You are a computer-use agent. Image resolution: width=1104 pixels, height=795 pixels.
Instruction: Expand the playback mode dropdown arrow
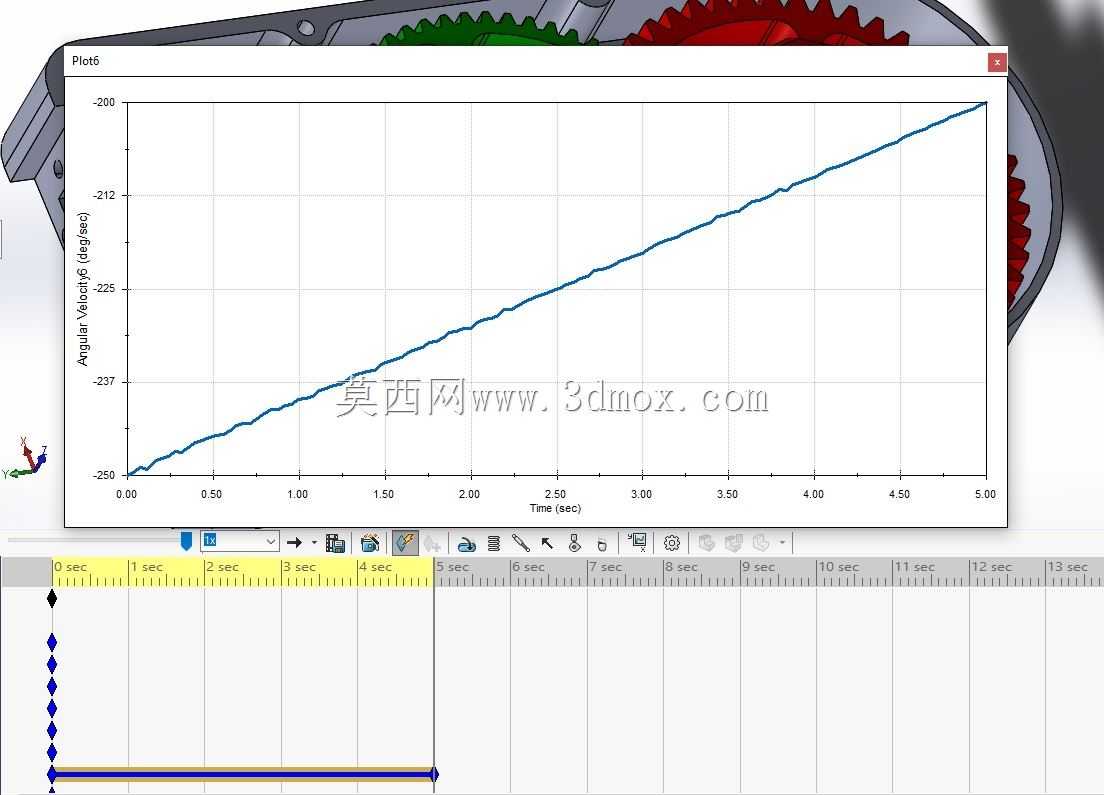point(314,542)
